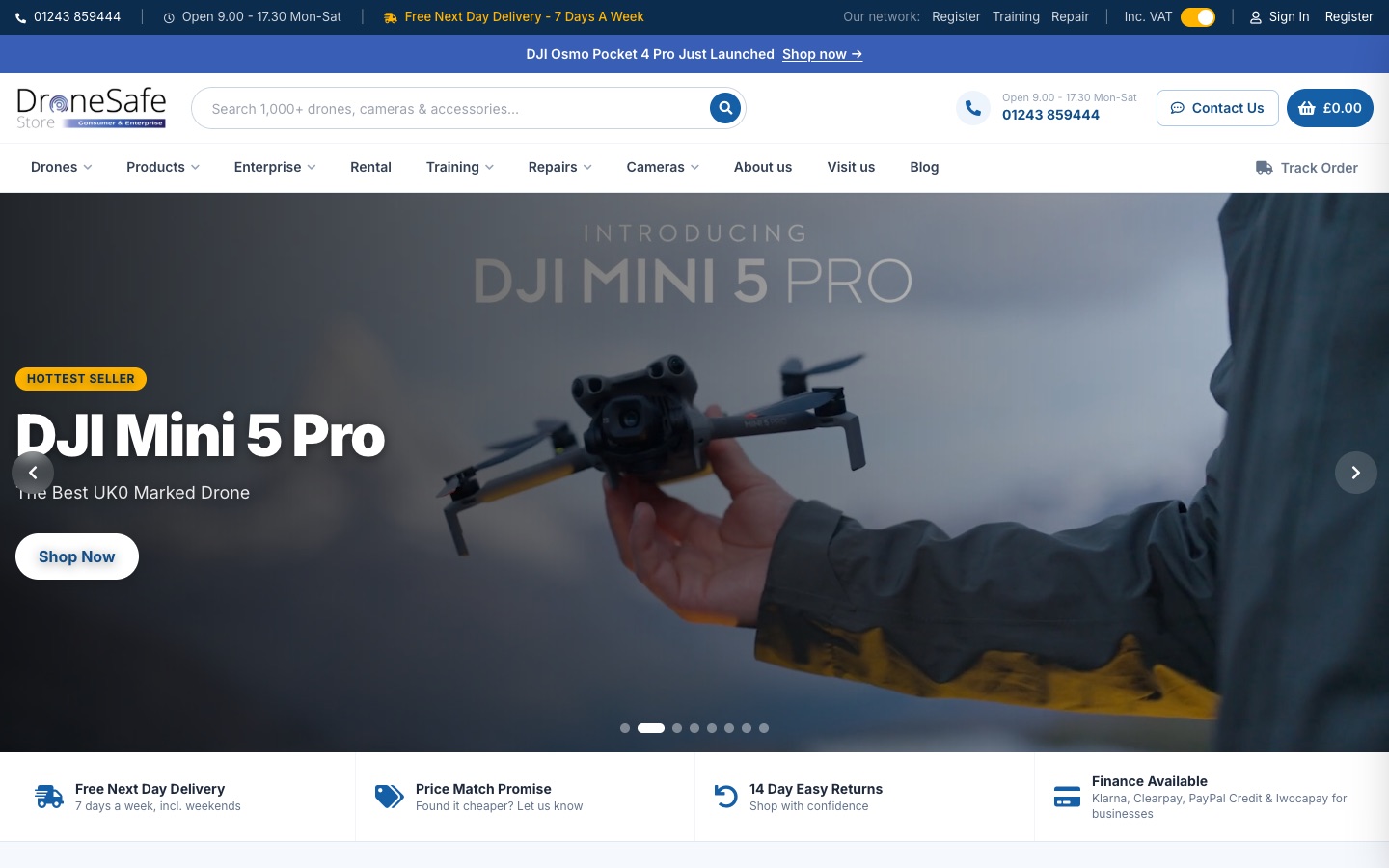
Task: Click the Price Match Promise text
Action: point(483,789)
